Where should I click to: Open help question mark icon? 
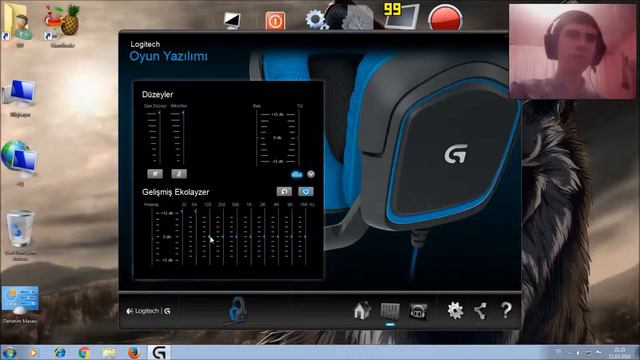click(506, 311)
